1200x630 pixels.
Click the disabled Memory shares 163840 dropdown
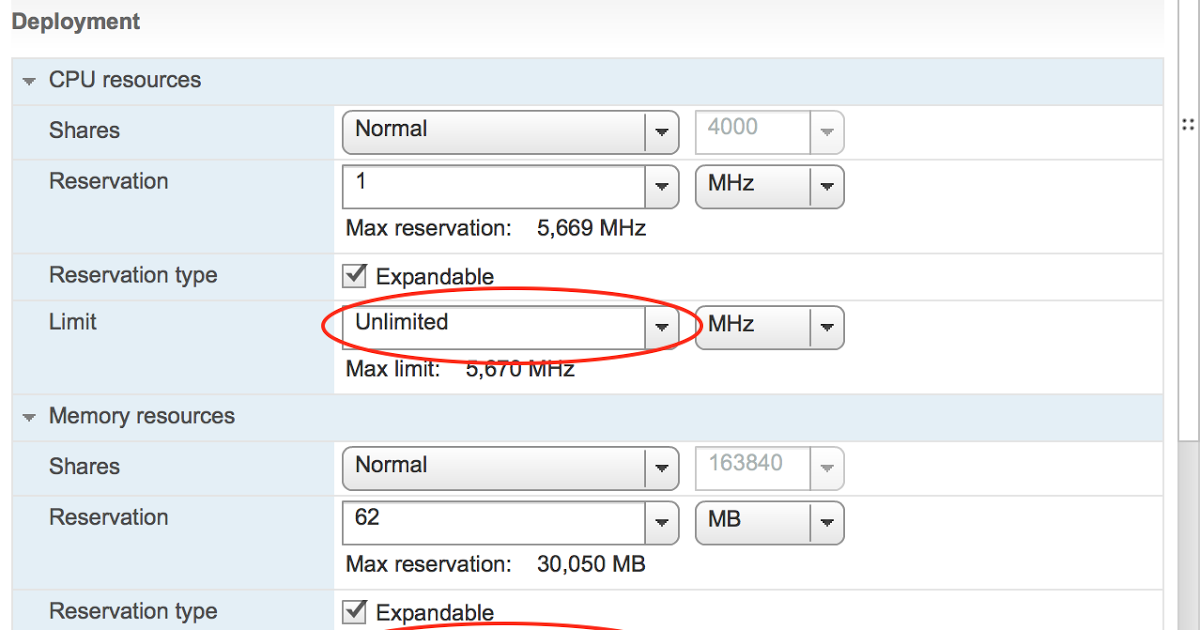[x=769, y=467]
